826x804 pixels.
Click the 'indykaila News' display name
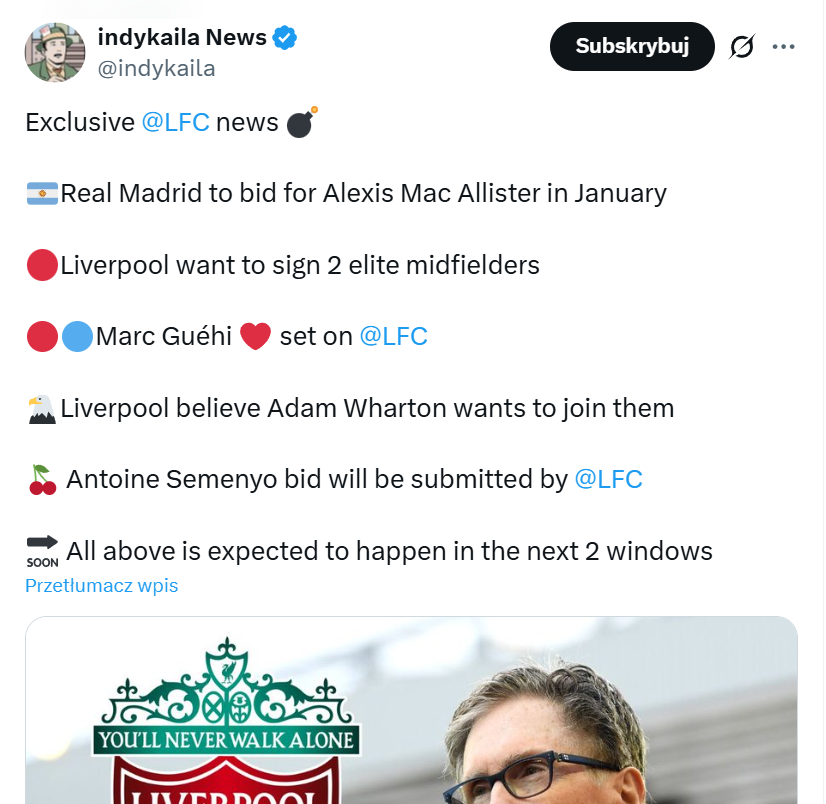pyautogui.click(x=181, y=39)
